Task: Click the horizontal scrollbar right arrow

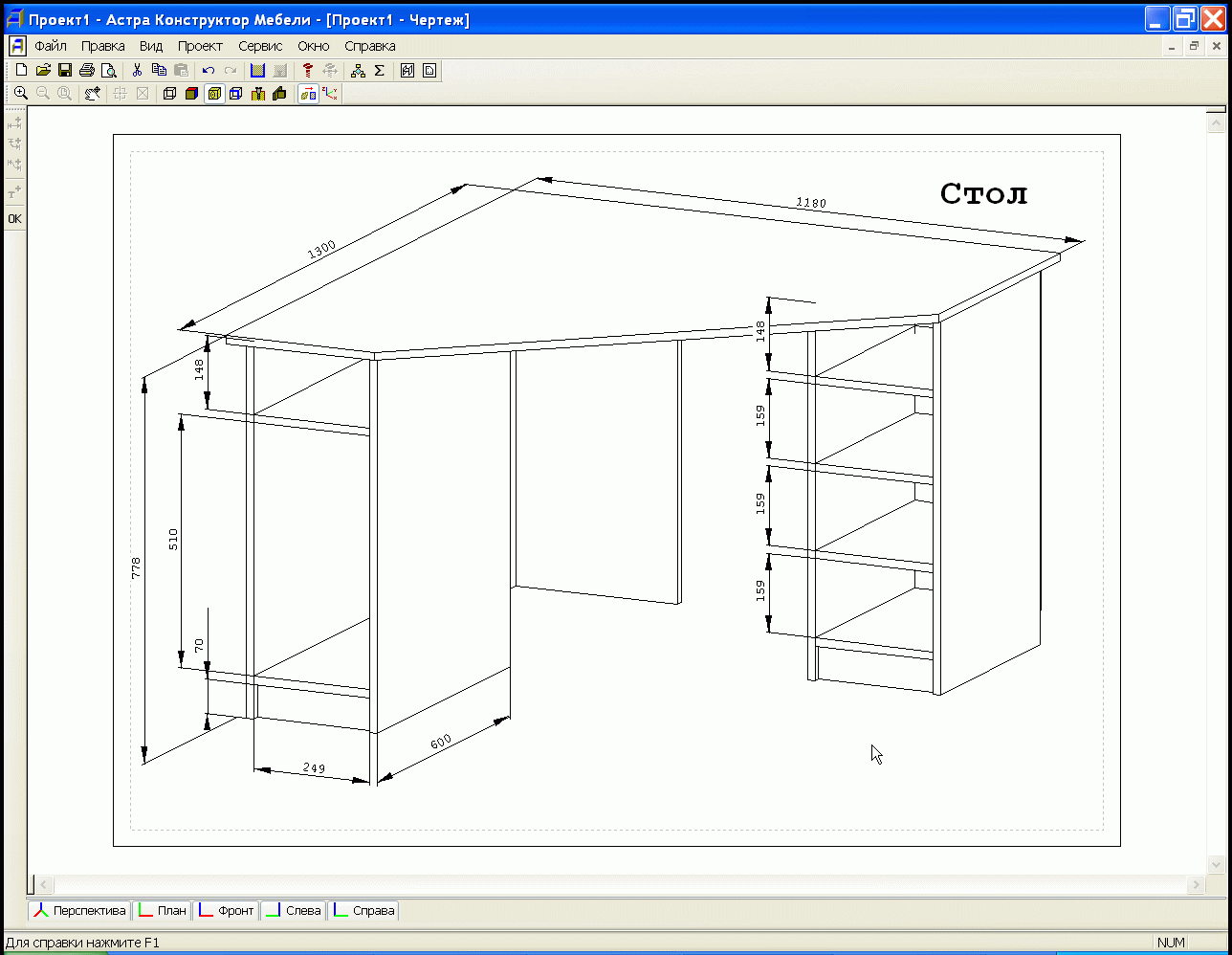Action: (x=1195, y=885)
